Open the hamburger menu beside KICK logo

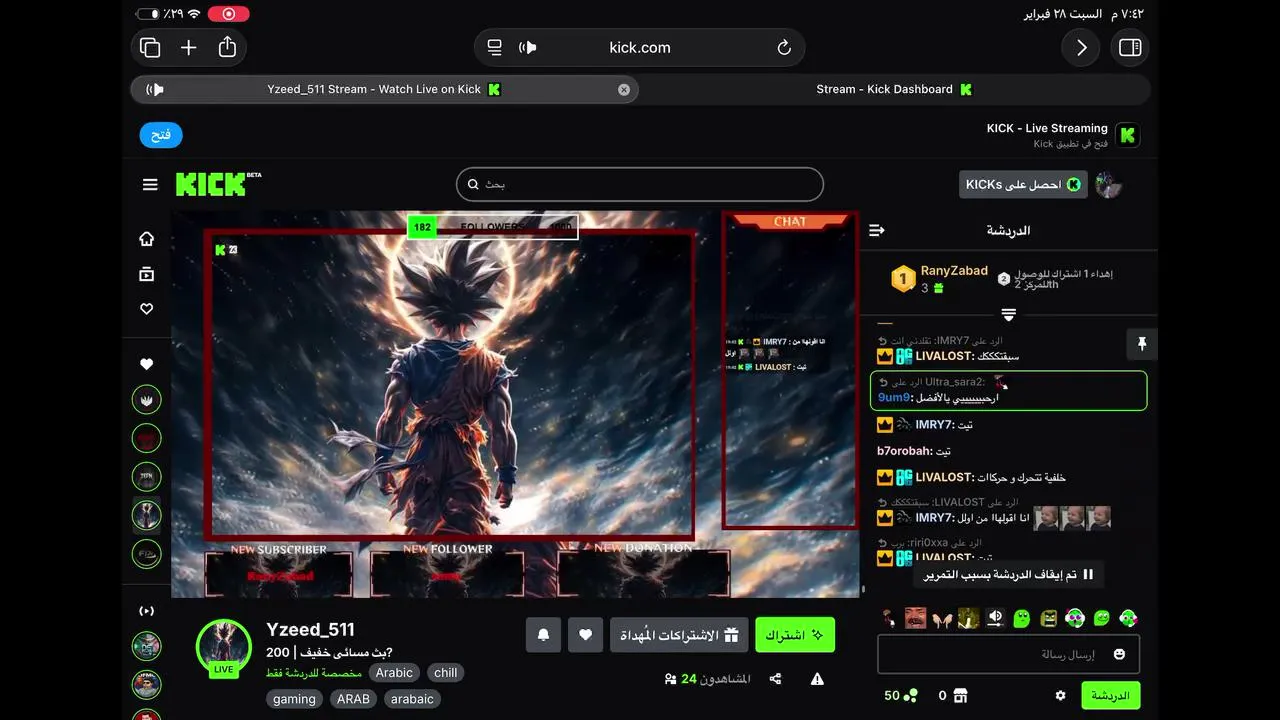click(150, 184)
